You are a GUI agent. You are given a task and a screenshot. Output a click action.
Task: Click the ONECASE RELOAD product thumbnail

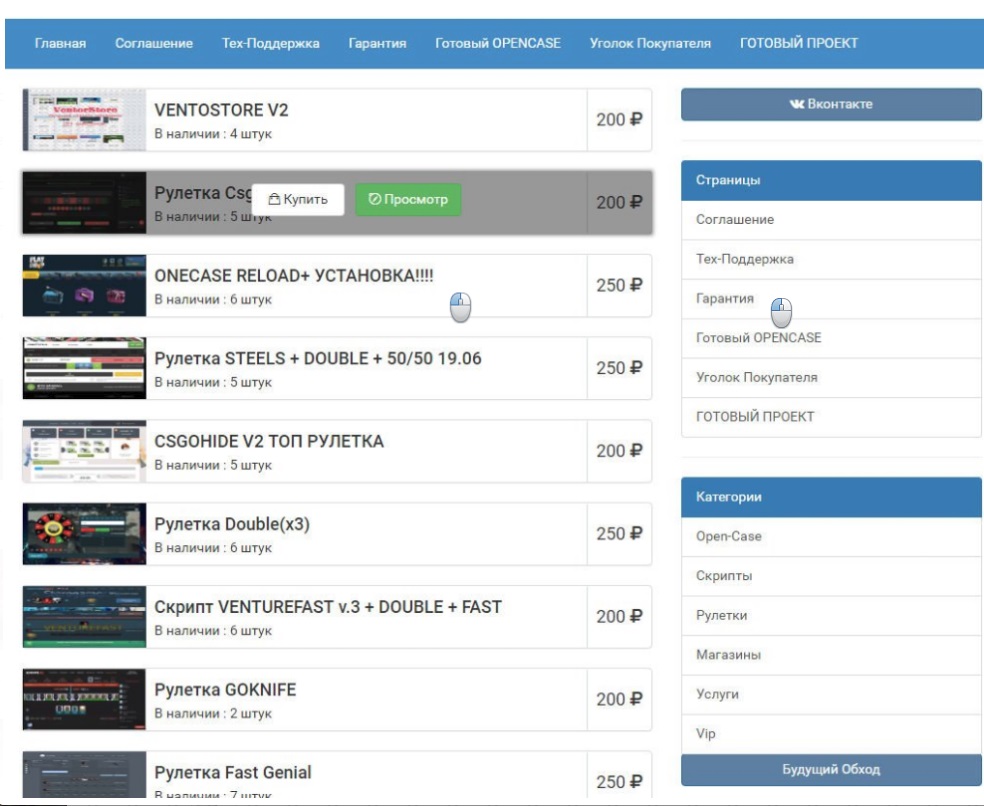tap(84, 286)
